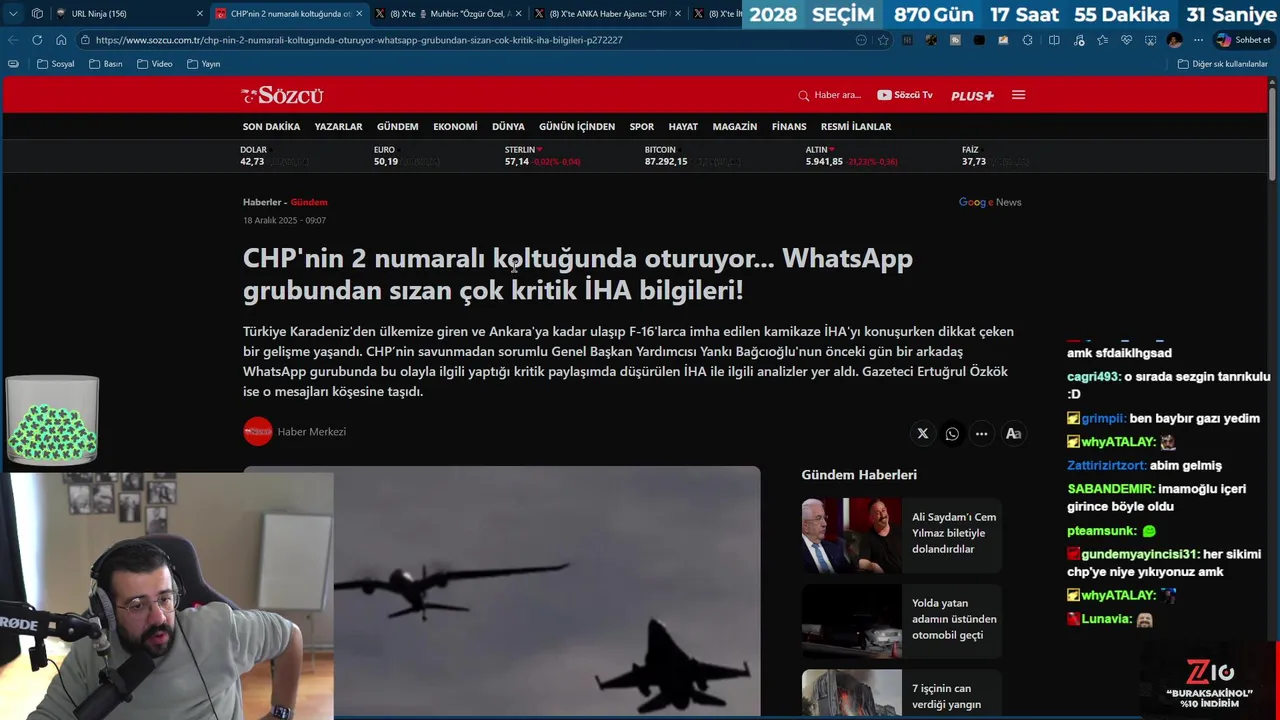1280x720 pixels.
Task: Type in the Haber ara search field
Action: click(x=838, y=95)
